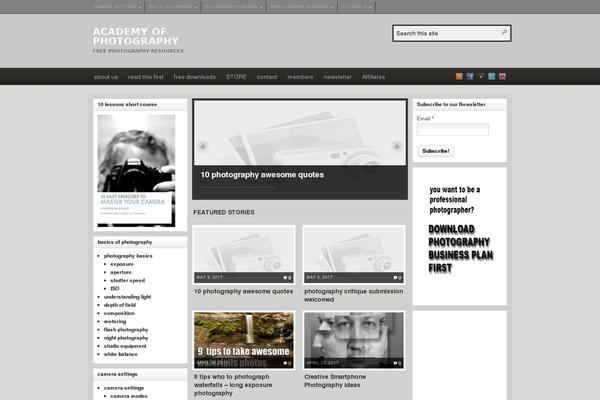Screen dimensions: 600x400
Task: Open the Master Your Camera ebook image
Action: [x=136, y=171]
